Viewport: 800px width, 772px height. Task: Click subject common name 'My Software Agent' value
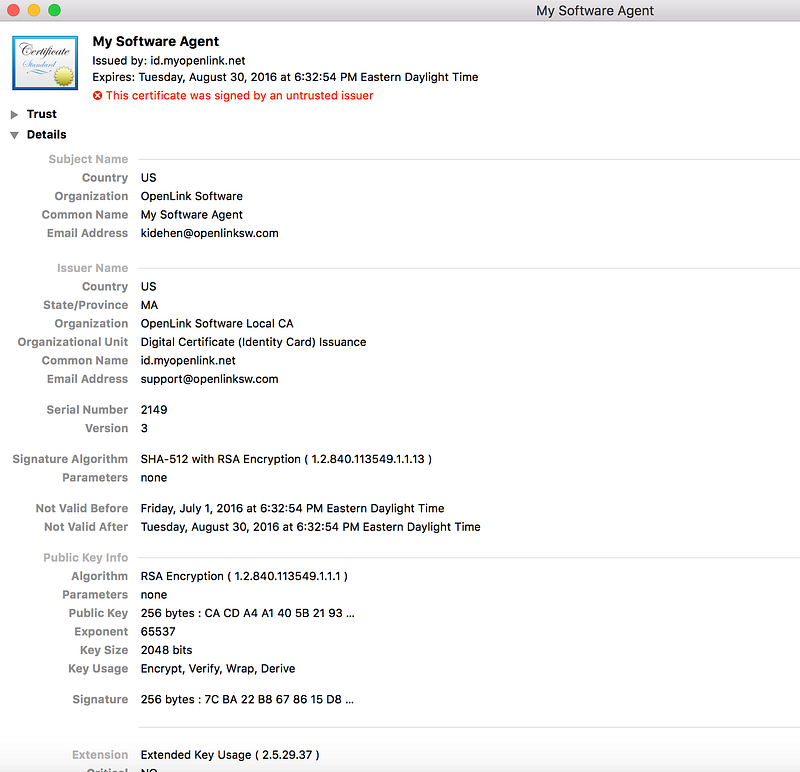click(192, 215)
